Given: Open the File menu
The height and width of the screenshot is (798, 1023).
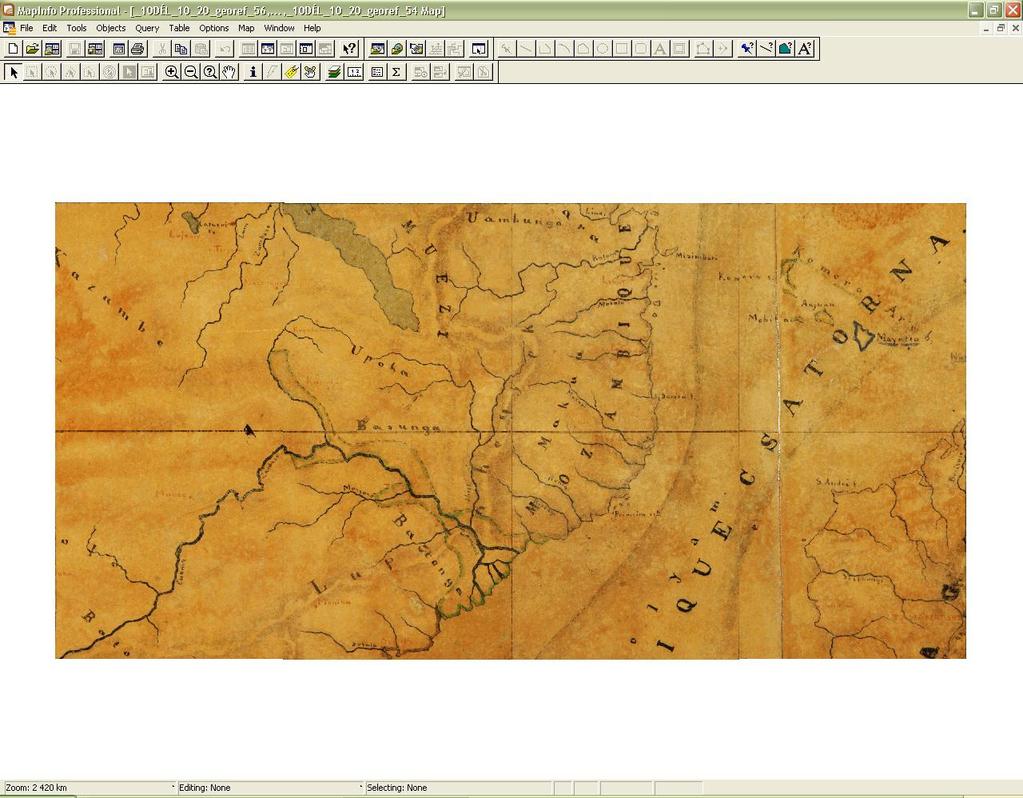Looking at the screenshot, I should (x=26, y=28).
